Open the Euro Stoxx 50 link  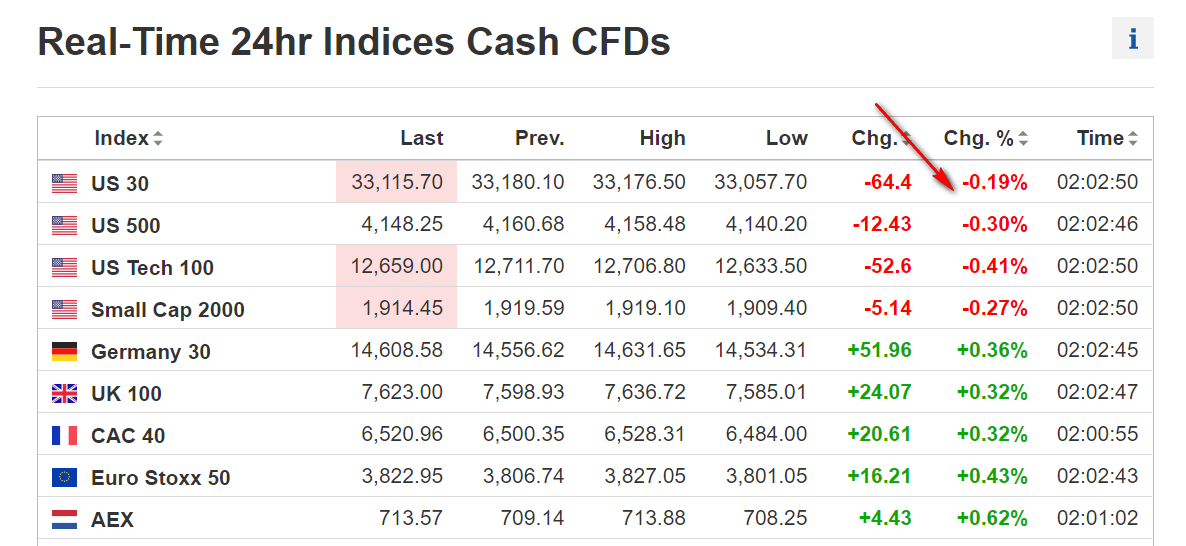(x=160, y=477)
